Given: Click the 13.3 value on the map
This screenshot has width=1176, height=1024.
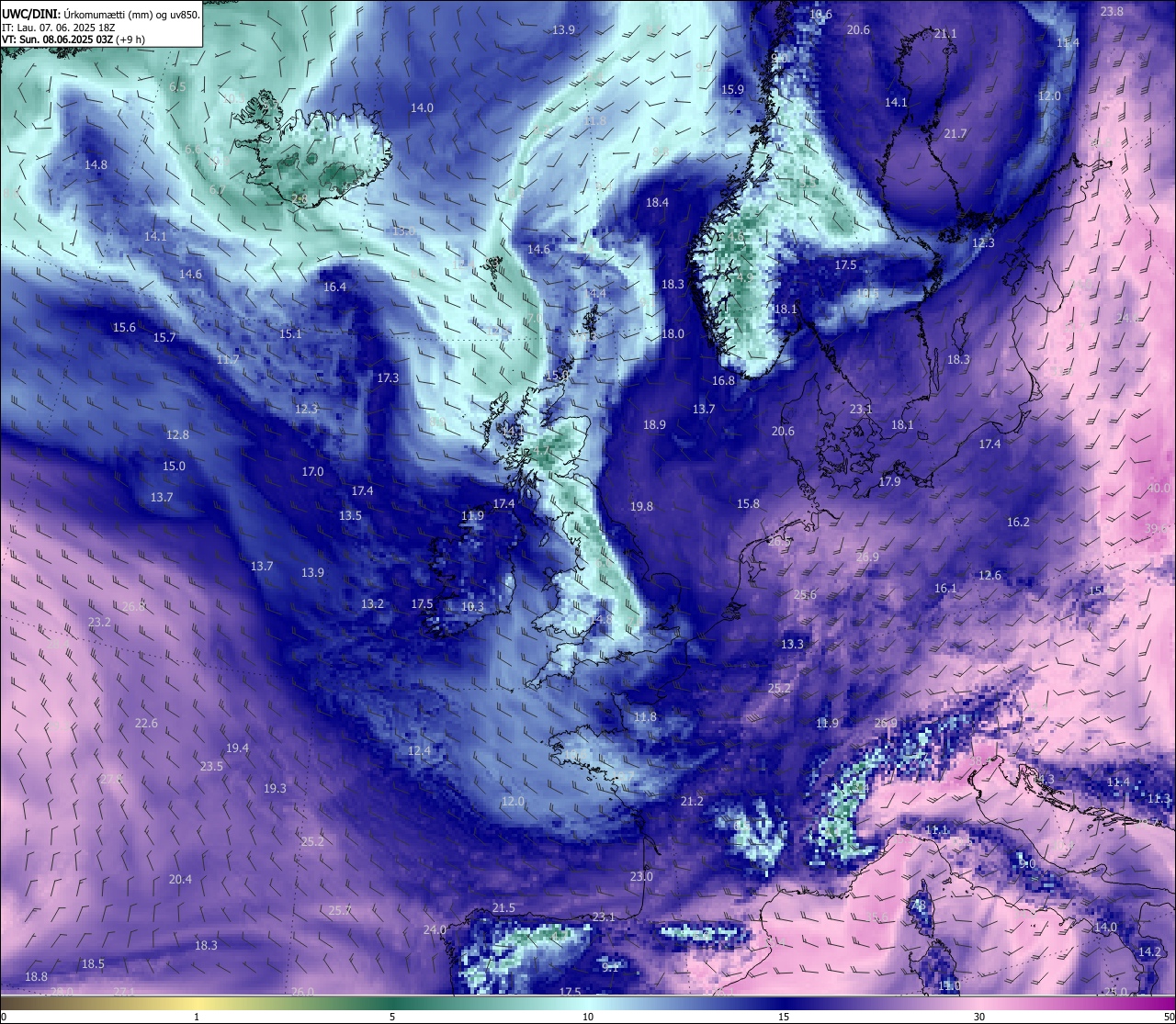Looking at the screenshot, I should click(x=792, y=645).
